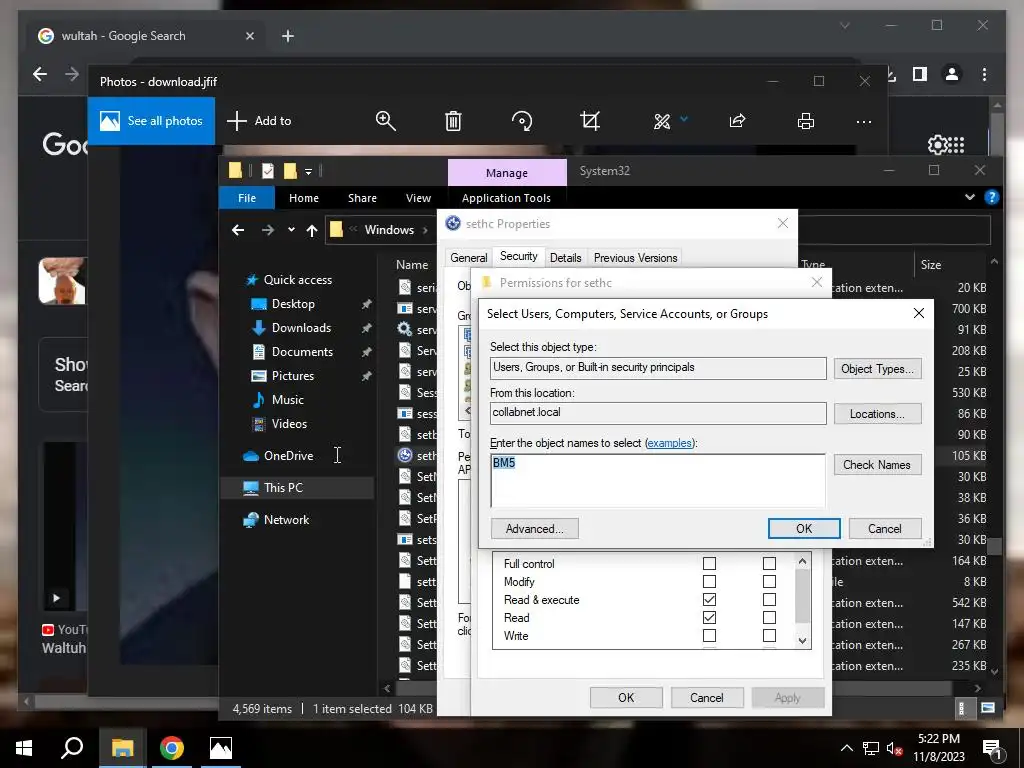The height and width of the screenshot is (768, 1024).
Task: Collapse the File Explorer ribbon chevron
Action: (x=970, y=197)
